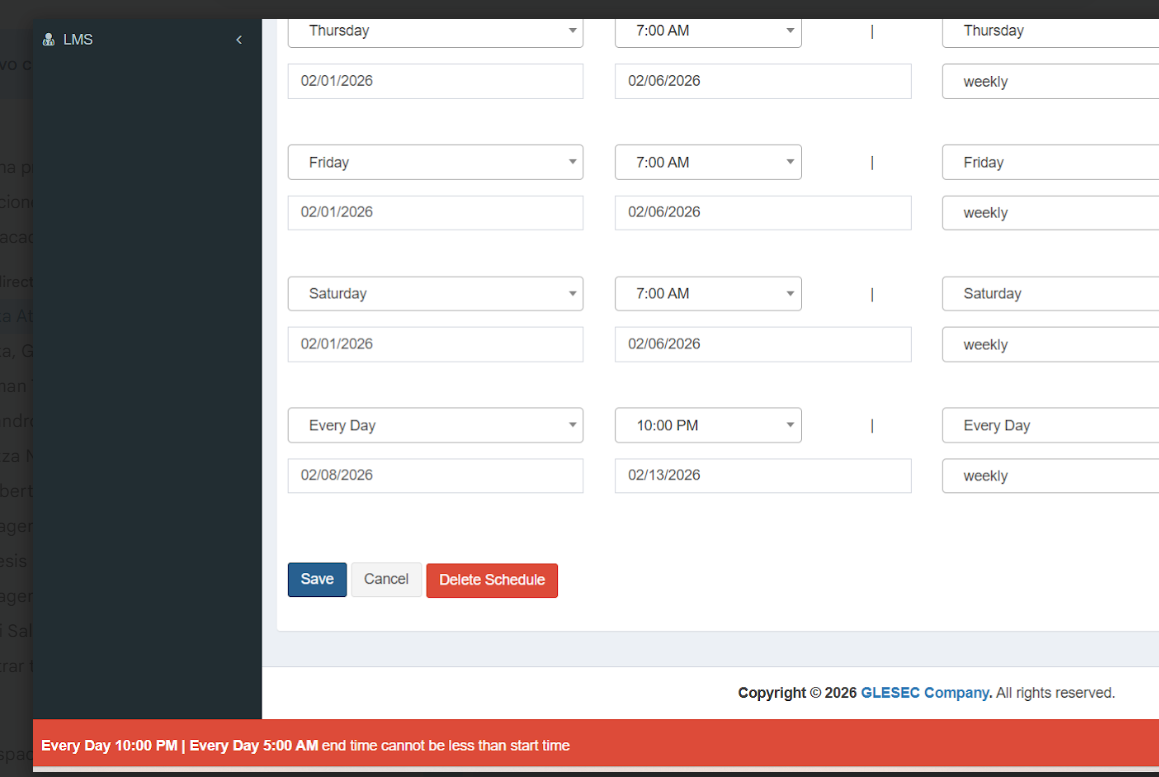1159x777 pixels.
Task: Open the Every Day start day dropdown
Action: (x=435, y=425)
